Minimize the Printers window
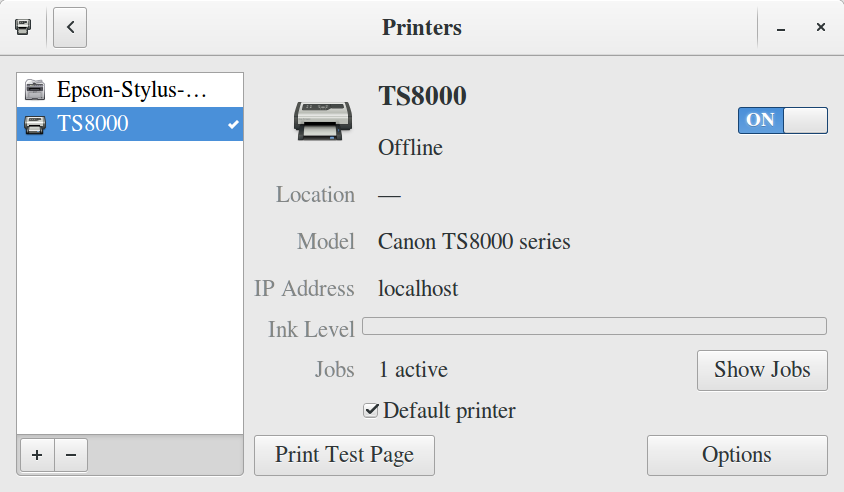 coord(781,28)
